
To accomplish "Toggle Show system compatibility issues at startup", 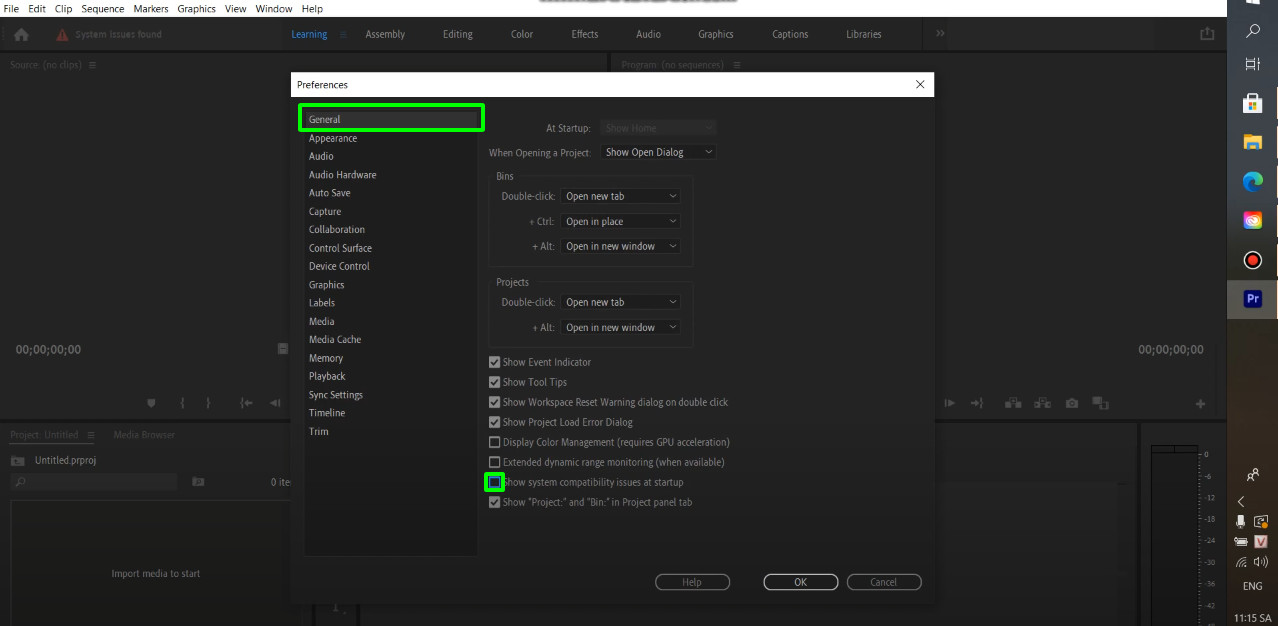I will coord(494,482).
